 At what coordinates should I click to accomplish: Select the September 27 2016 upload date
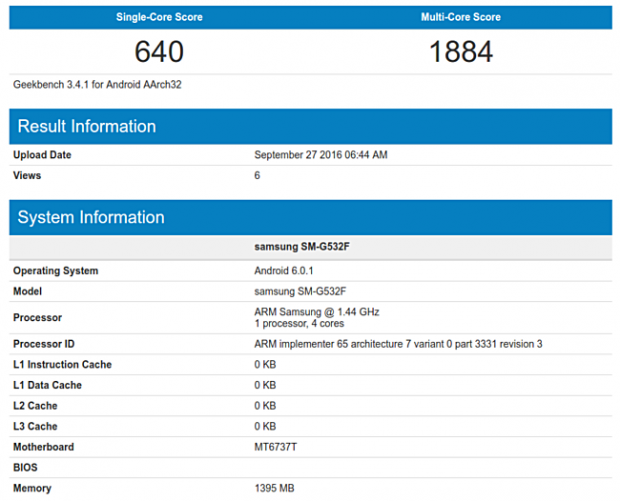coord(321,155)
